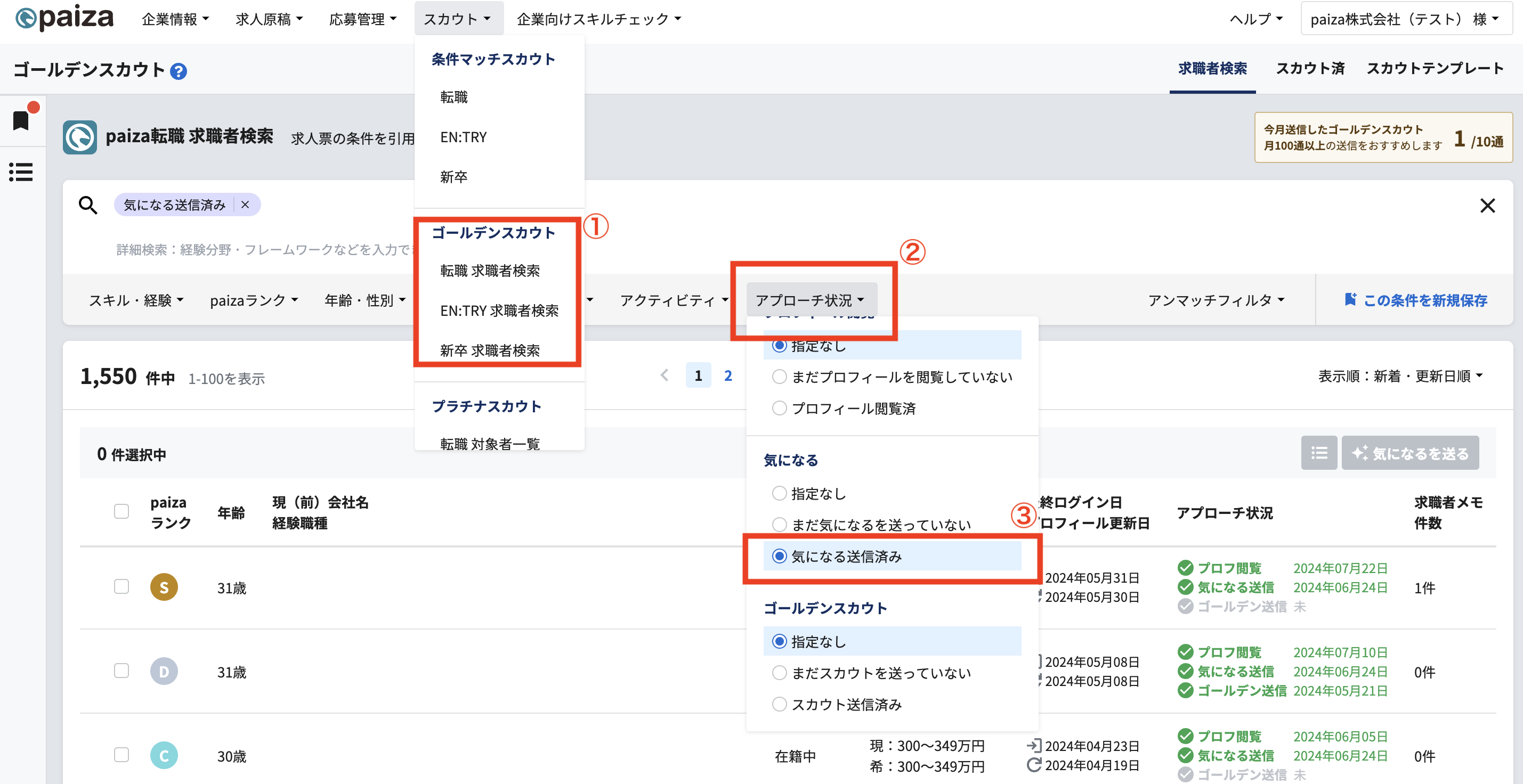Expand the 年齢・性別 filter dropdown
This screenshot has height=784, width=1523.
coord(365,300)
